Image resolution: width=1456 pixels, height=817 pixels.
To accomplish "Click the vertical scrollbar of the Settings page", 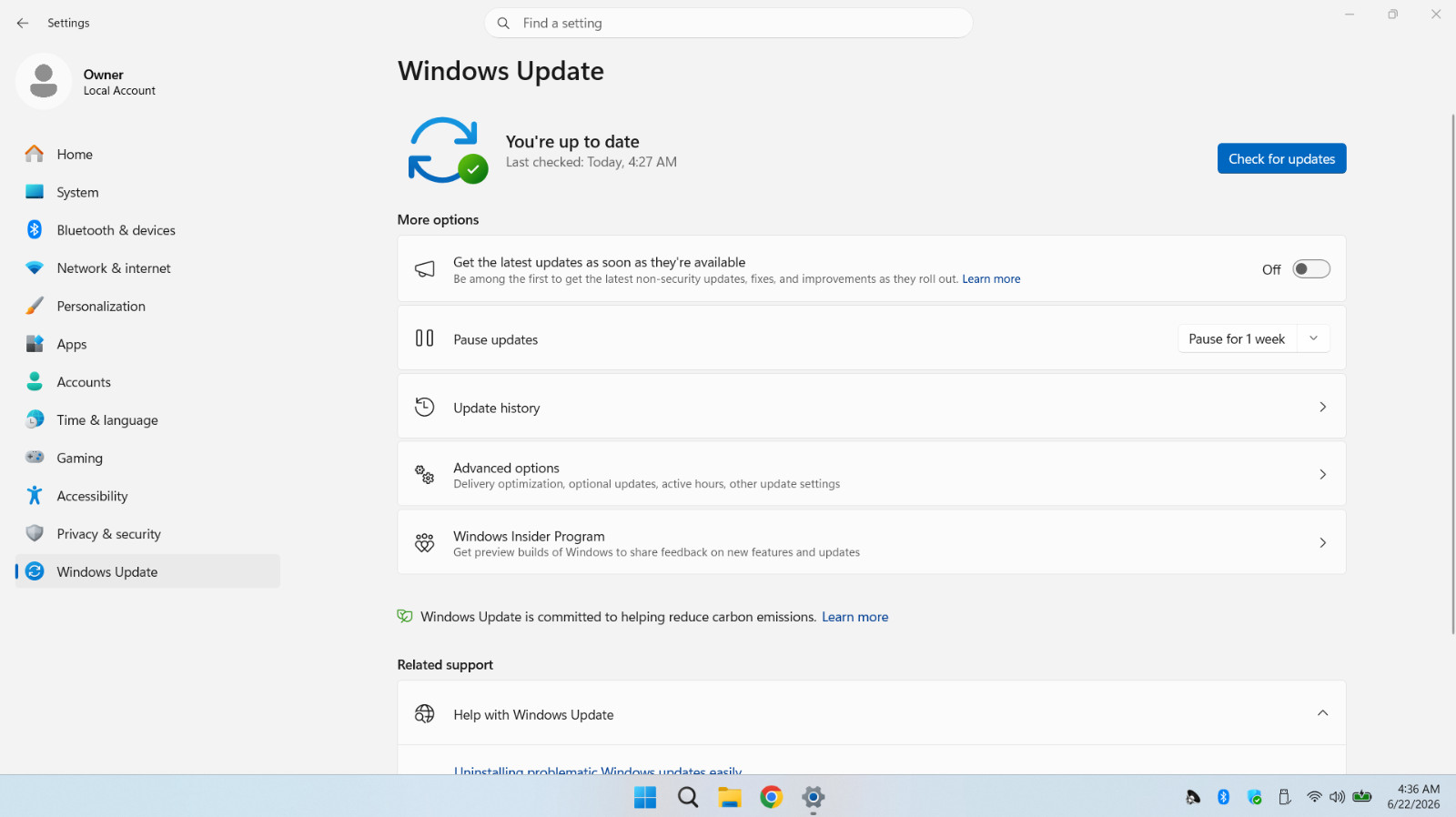I will tap(1452, 374).
